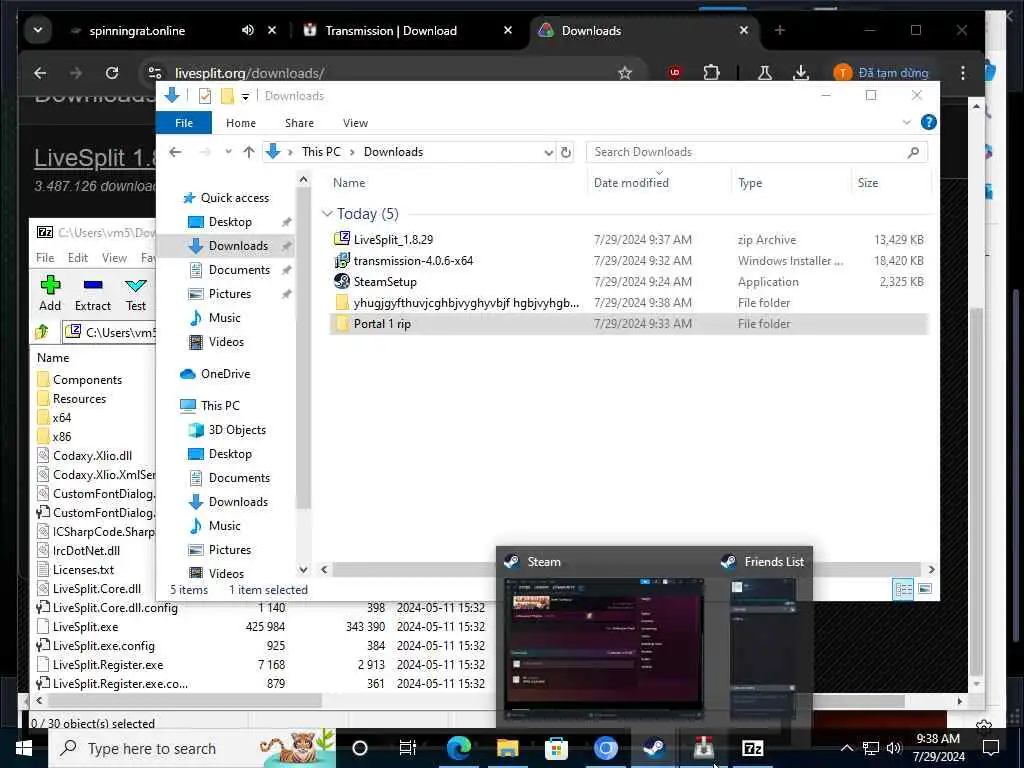The image size is (1024, 768).
Task: Expand the Explorer ribbon chevron
Action: click(906, 122)
